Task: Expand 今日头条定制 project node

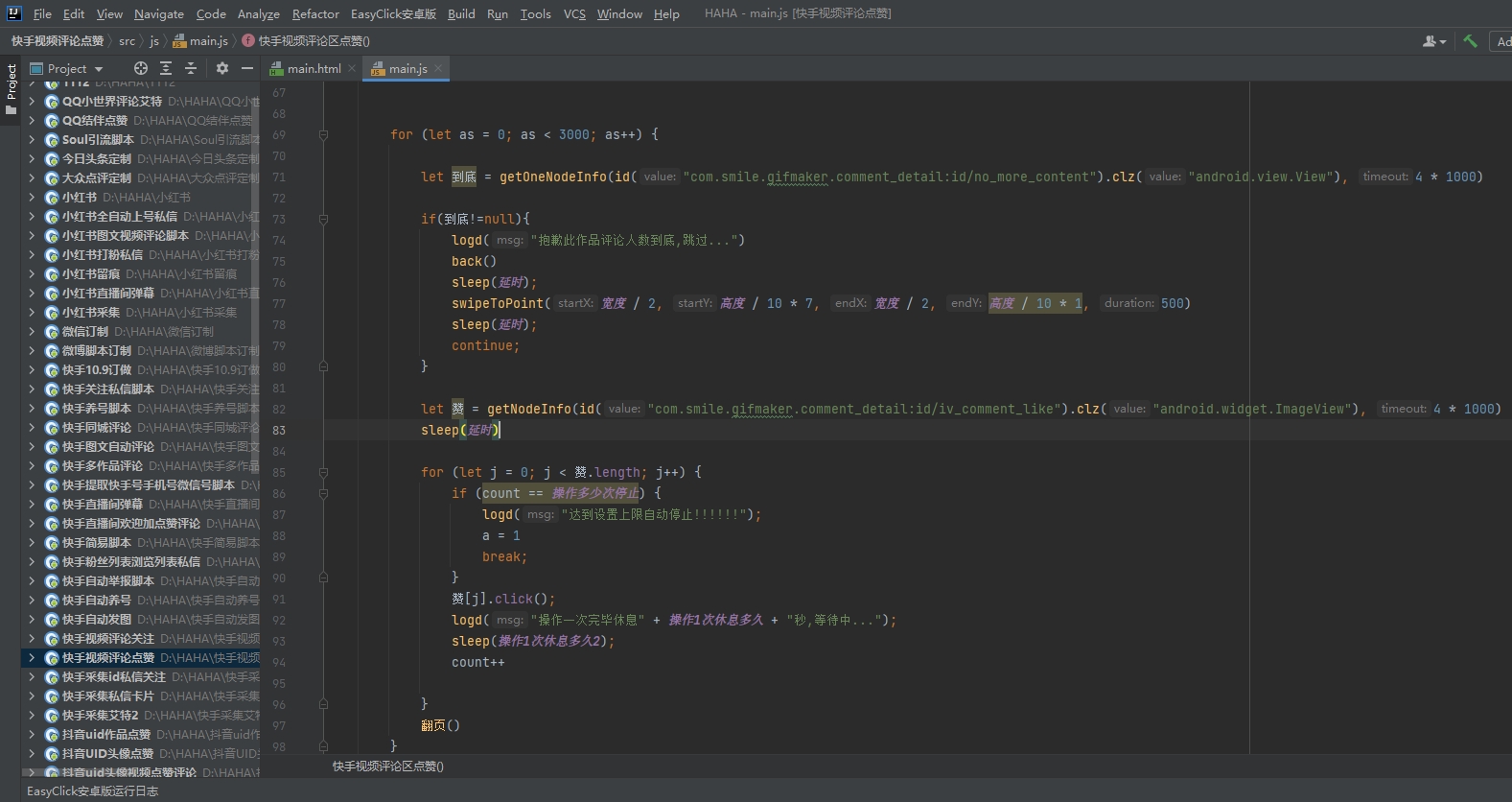Action: tap(32, 158)
